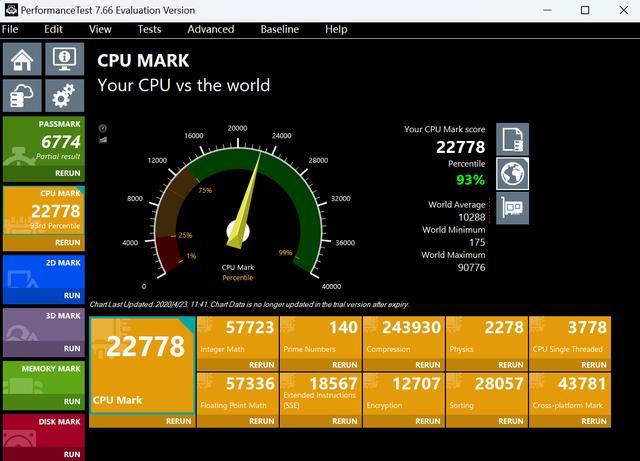640x461 pixels.
Task: Click the small chart icon below help
Action: 103,140
